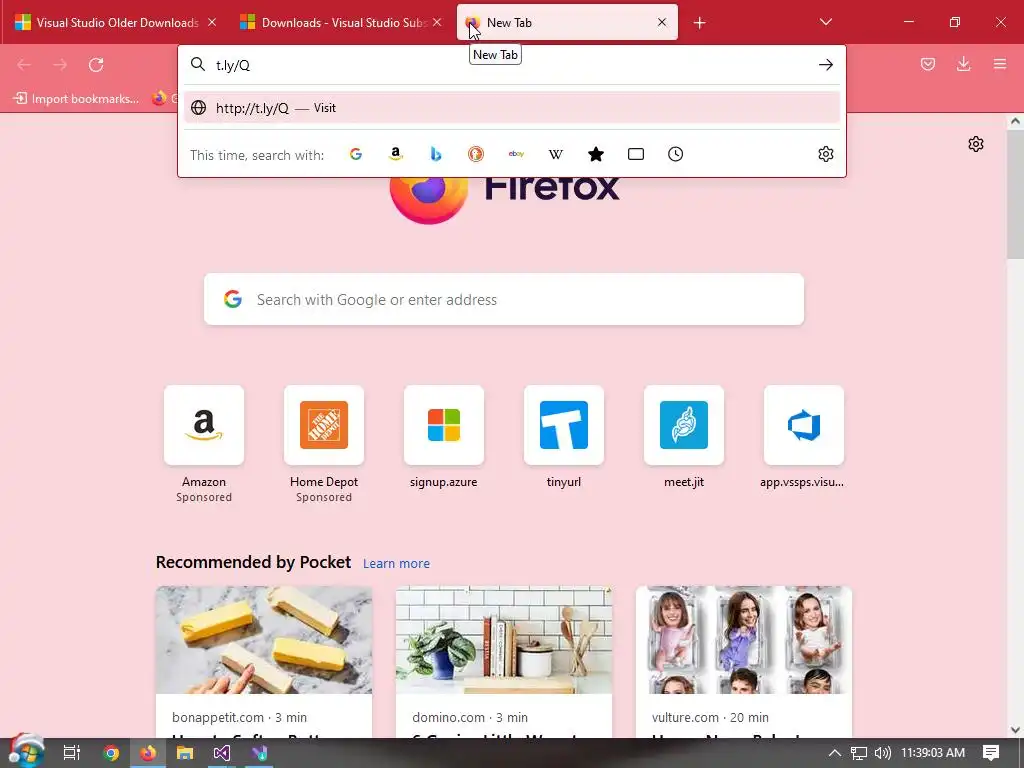1024x768 pixels.
Task: Visit http://t.ly/Q suggestion
Action: point(512,108)
